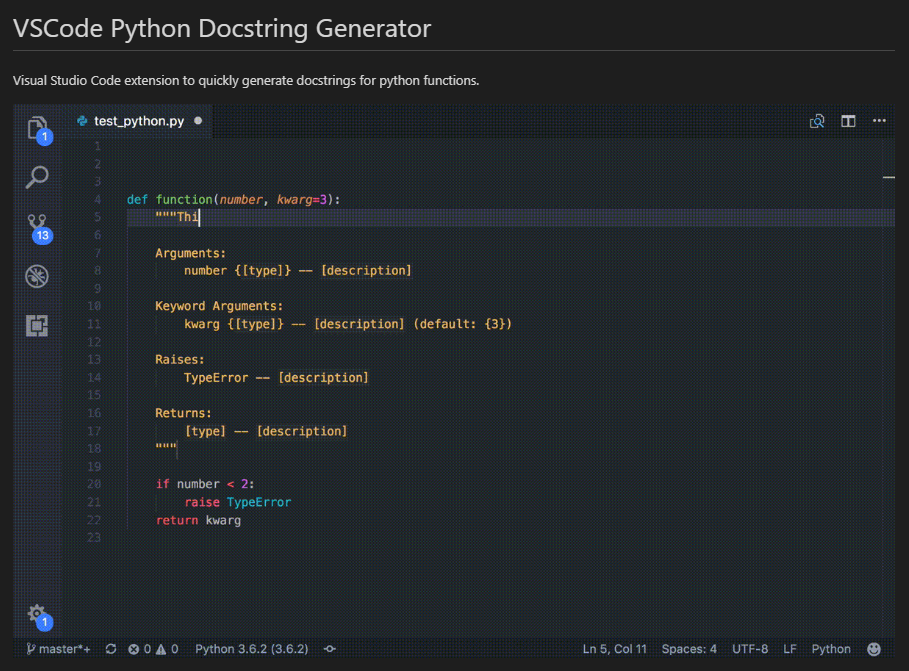Click the kwarg {[type]} default line
The image size is (909, 671).
(x=348, y=324)
